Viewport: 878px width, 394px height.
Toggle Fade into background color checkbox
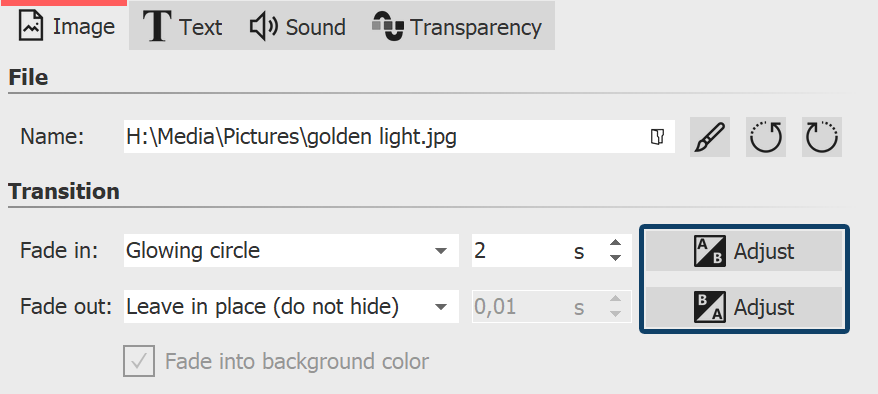[139, 361]
